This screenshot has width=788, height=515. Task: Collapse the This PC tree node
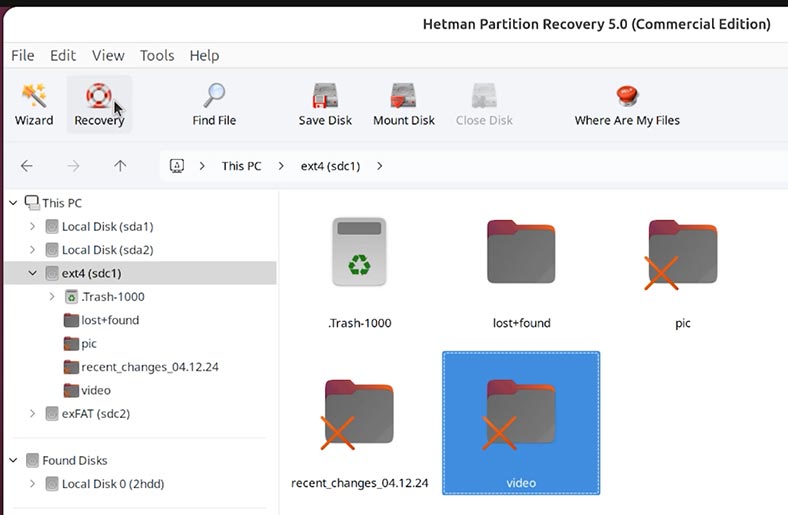(14, 203)
